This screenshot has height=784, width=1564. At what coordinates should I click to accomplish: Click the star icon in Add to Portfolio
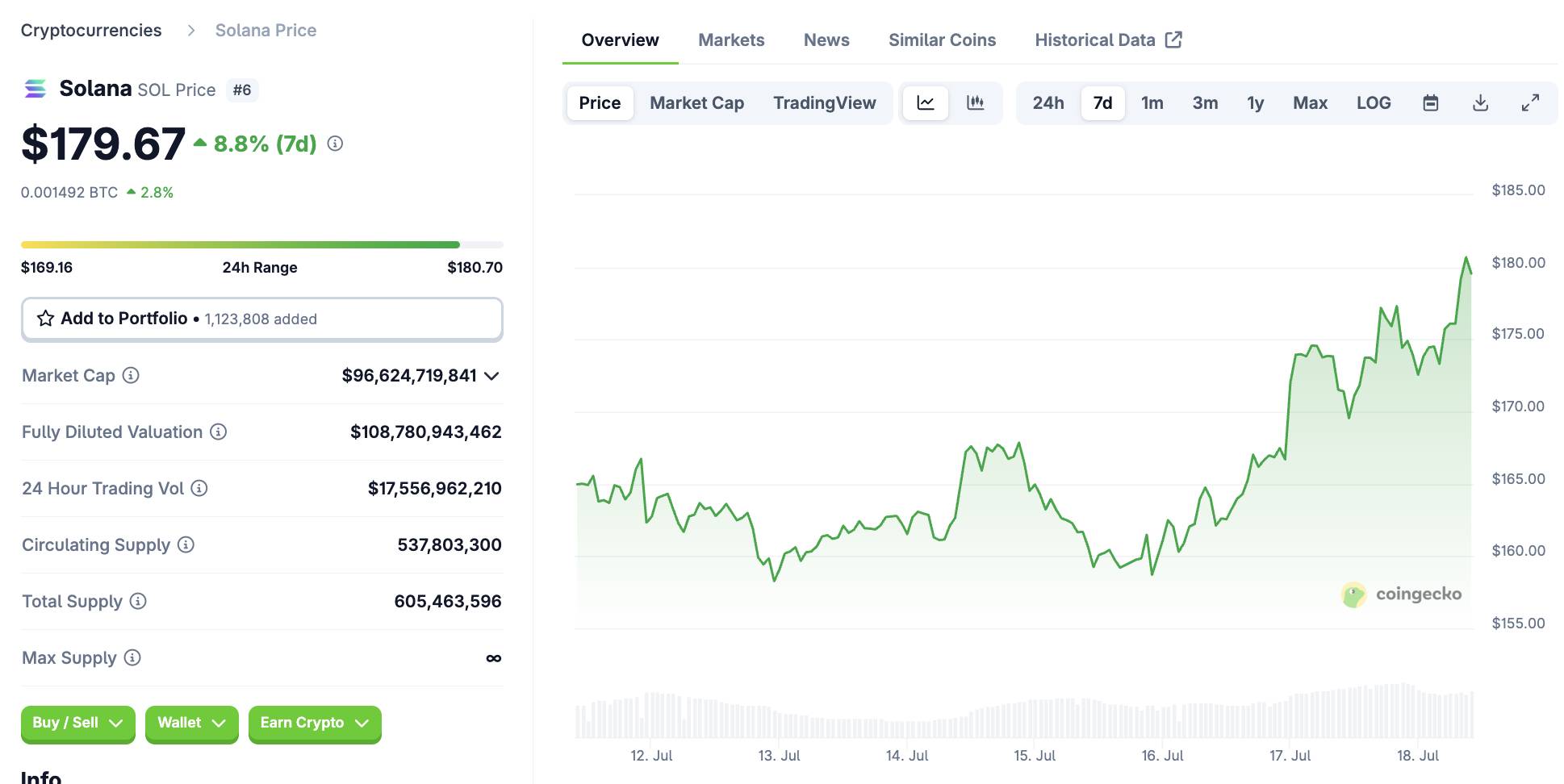[x=46, y=319]
